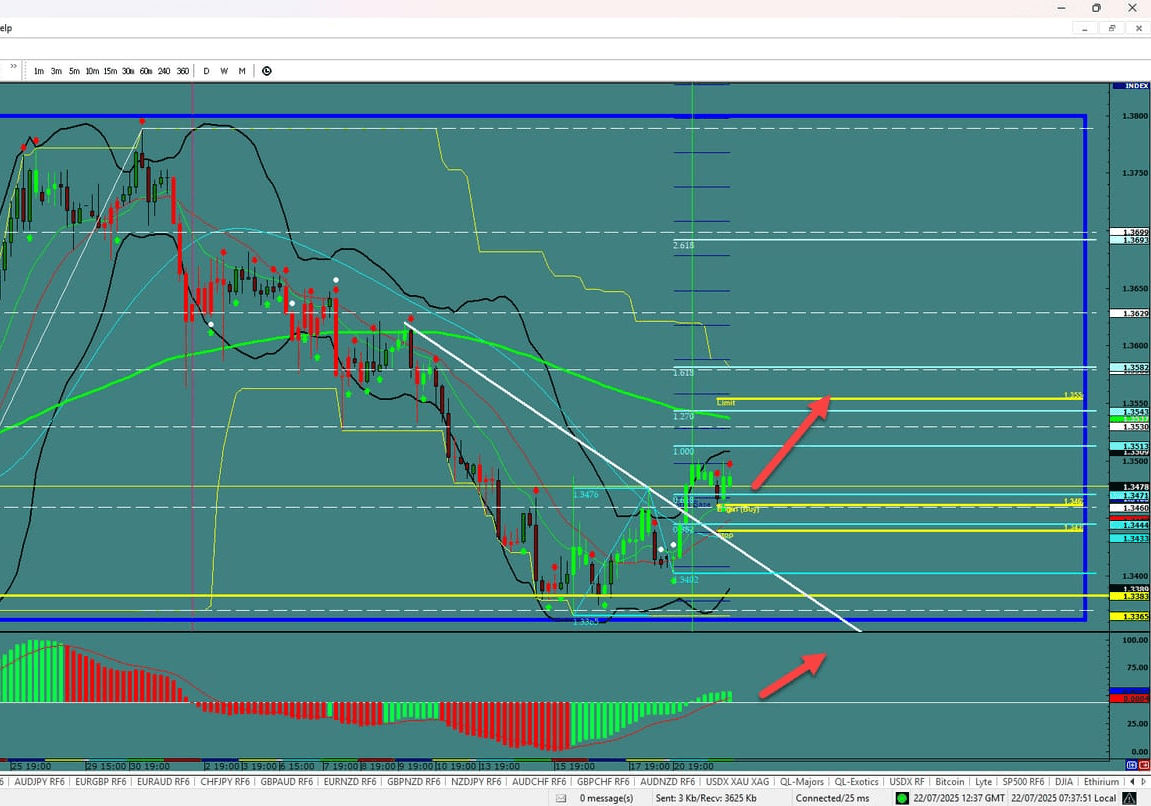Click the W weekly timeframe button
Viewport: 1151px width, 806px height.
pyautogui.click(x=224, y=70)
